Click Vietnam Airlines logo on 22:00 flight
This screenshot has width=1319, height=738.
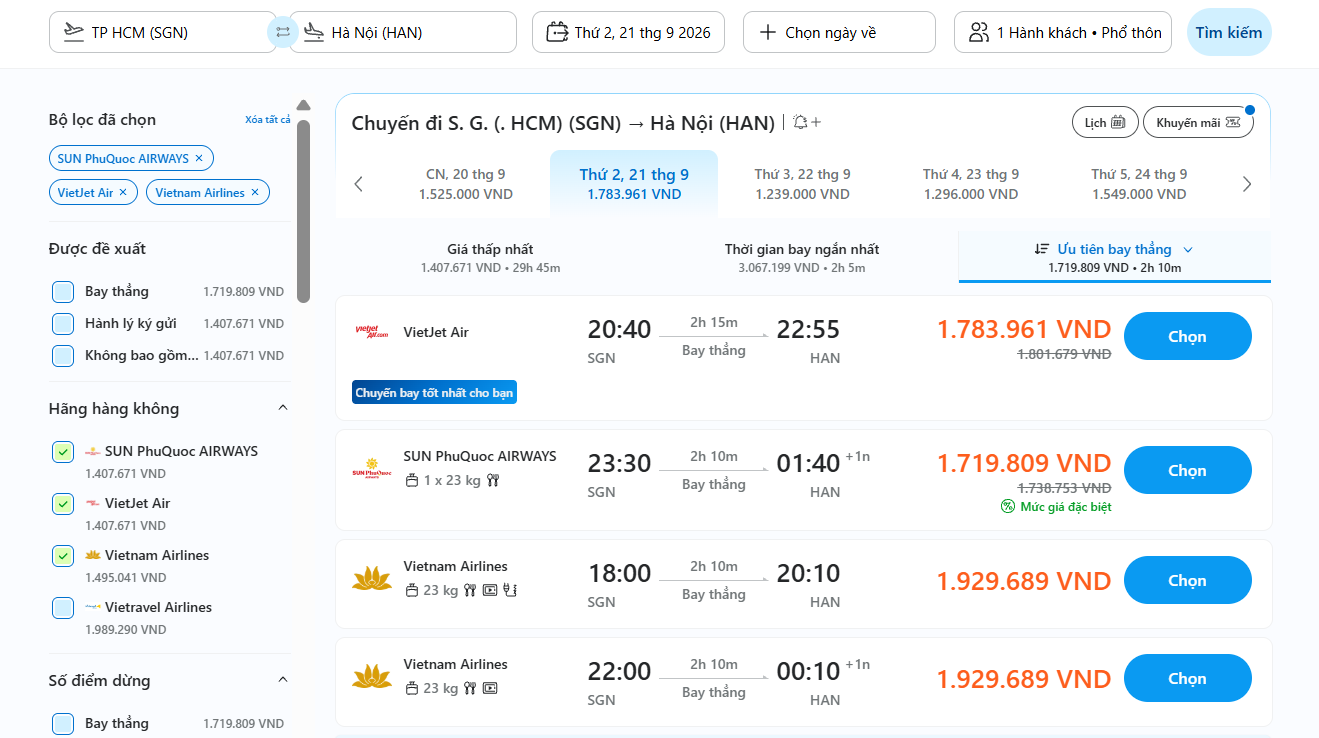tap(372, 677)
